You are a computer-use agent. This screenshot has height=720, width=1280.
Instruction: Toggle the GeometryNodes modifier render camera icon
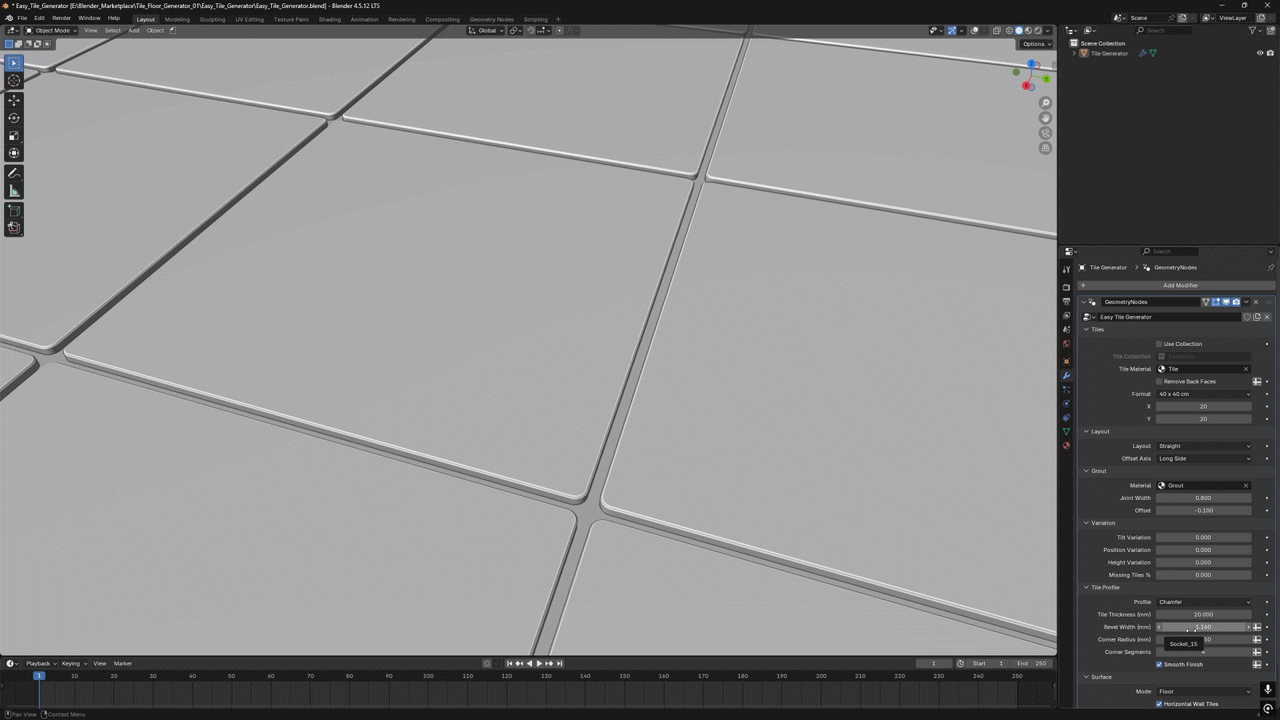(1236, 302)
